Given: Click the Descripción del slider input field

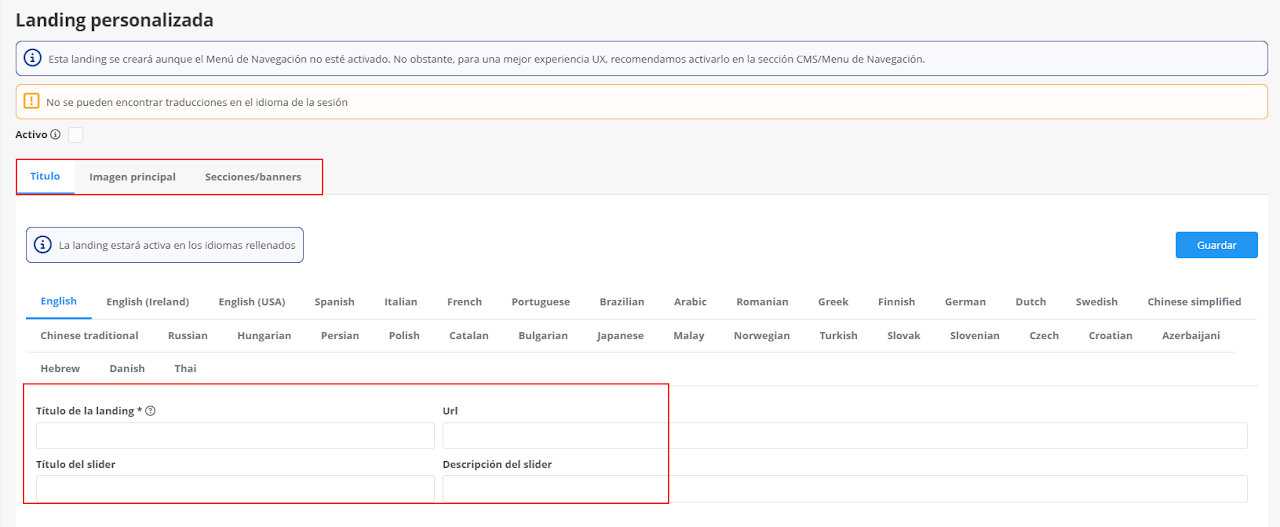Looking at the screenshot, I should pos(844,489).
